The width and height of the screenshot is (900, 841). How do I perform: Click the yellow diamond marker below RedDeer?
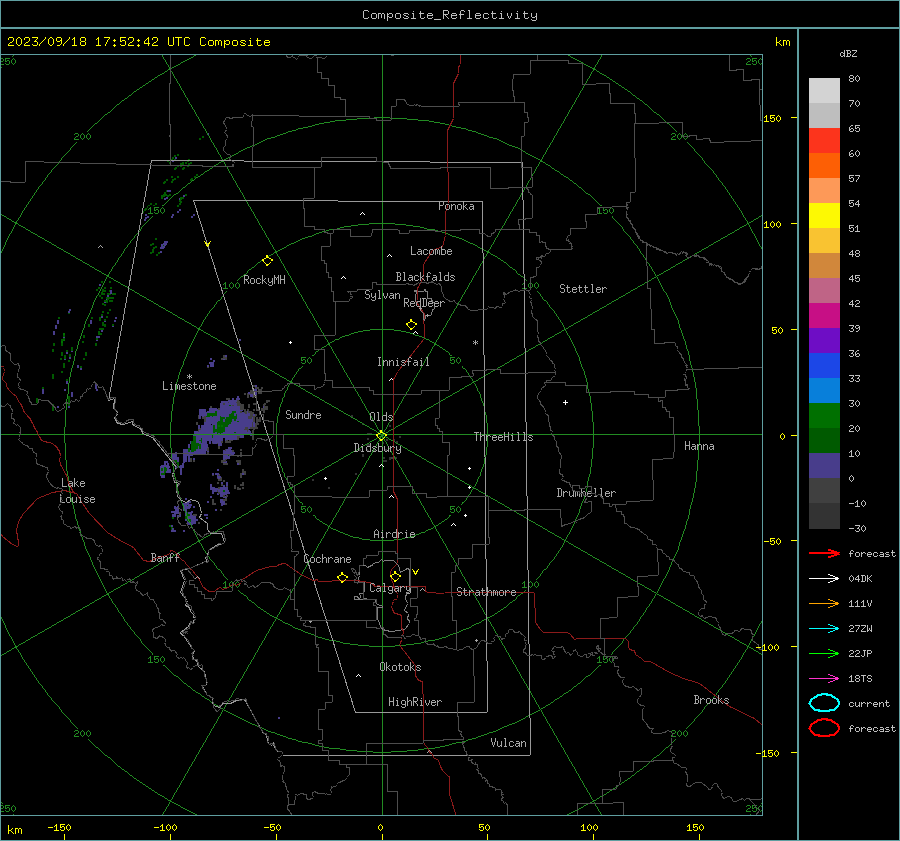411,325
